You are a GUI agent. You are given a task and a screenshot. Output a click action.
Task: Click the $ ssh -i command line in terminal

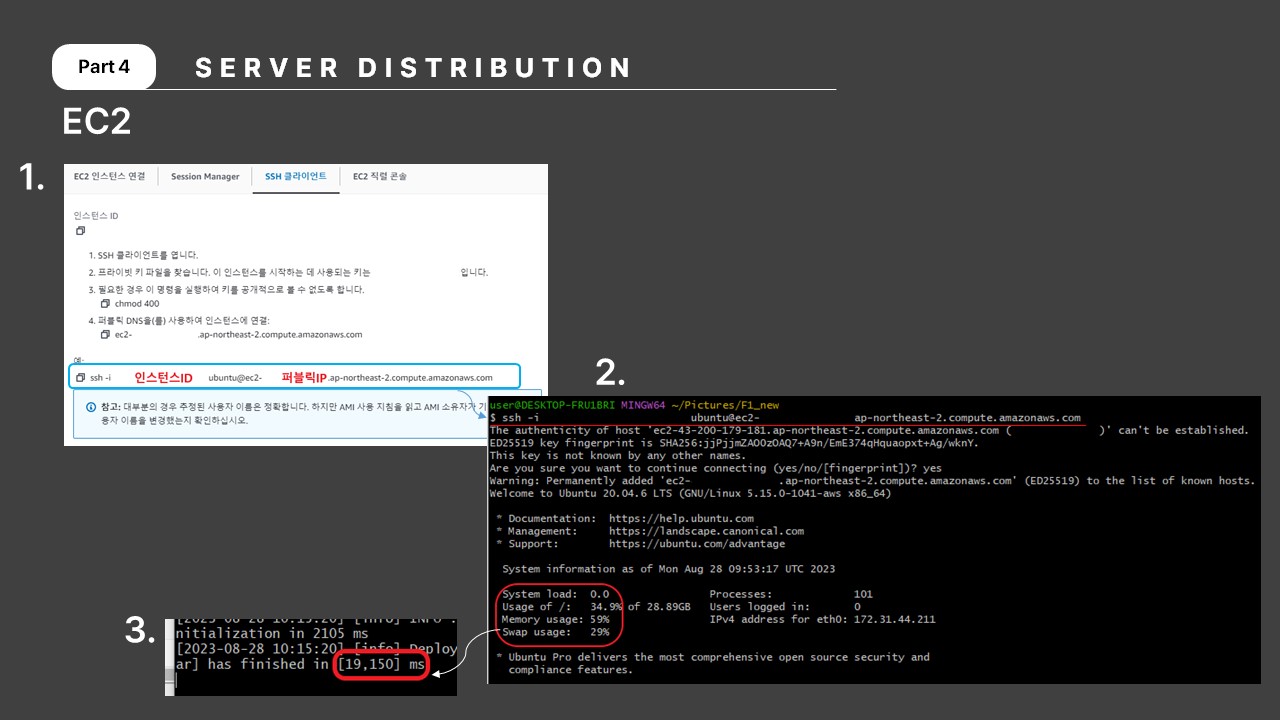tap(785, 418)
